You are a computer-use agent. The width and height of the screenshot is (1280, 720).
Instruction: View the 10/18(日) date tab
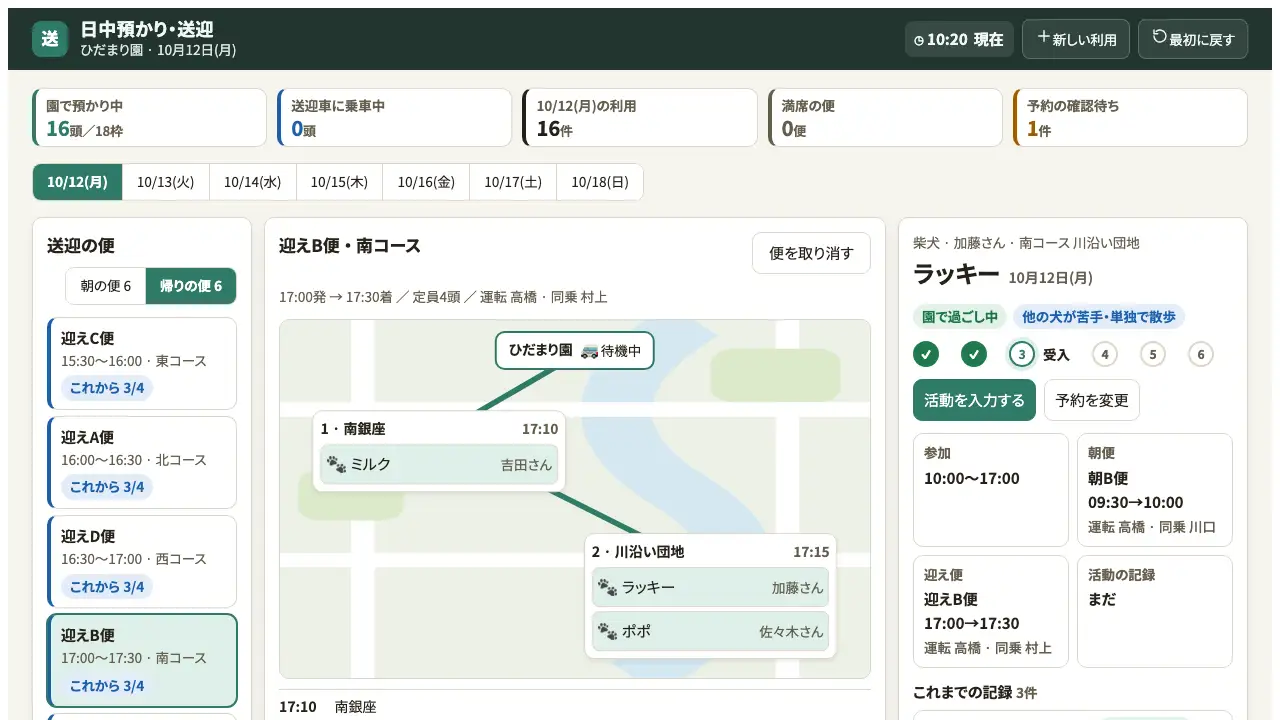pos(600,182)
